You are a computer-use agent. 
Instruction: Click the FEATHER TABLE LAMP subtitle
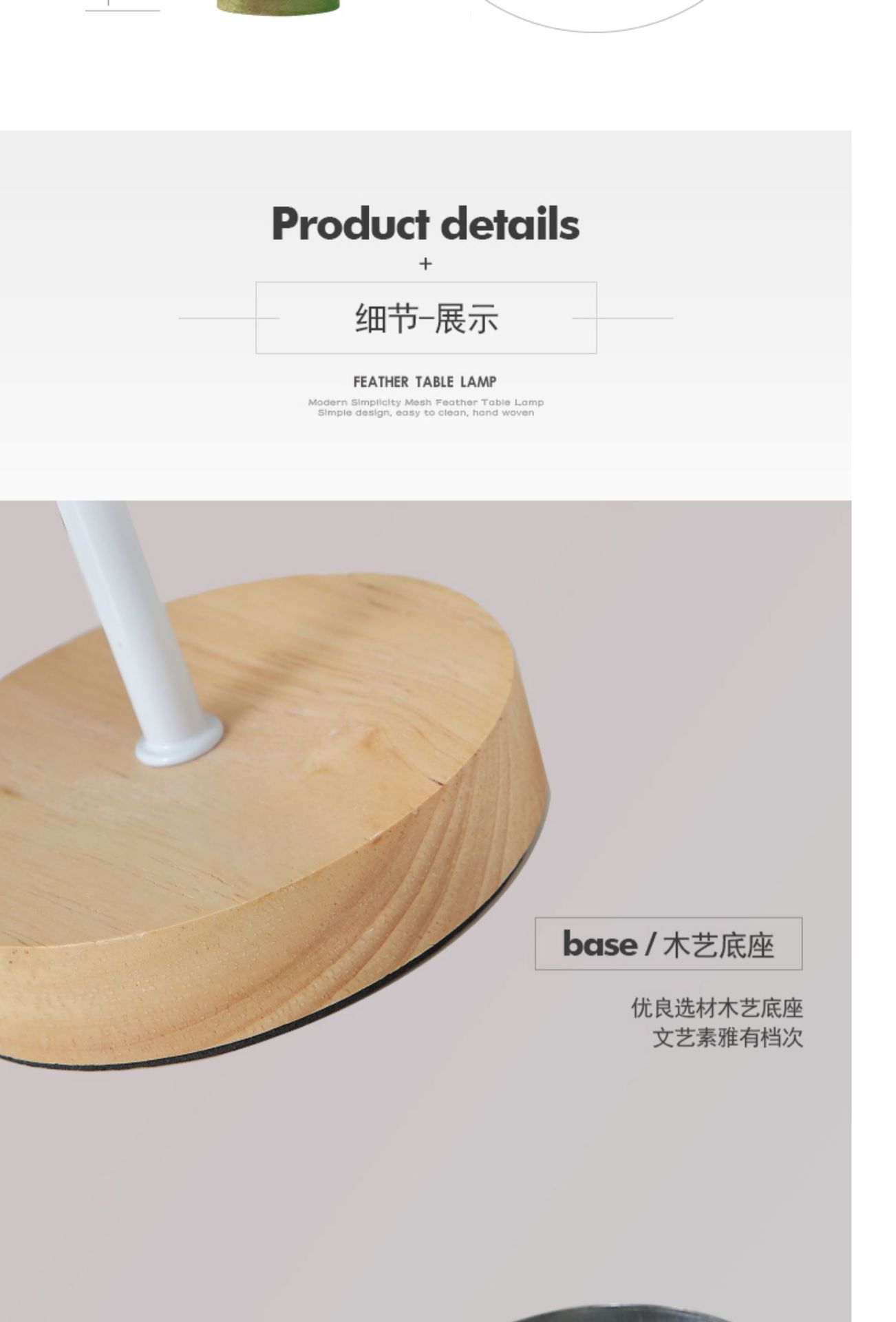(x=425, y=381)
